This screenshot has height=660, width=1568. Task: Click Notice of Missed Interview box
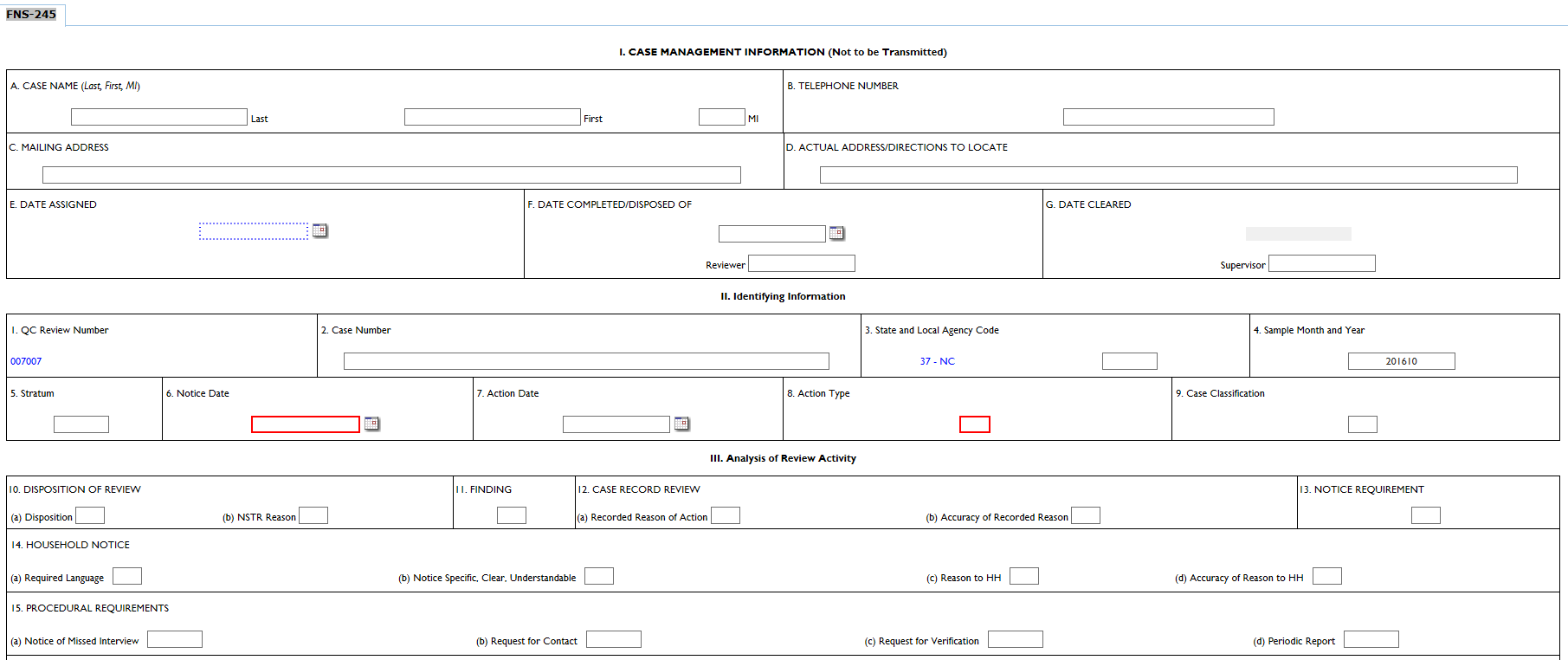point(175,639)
